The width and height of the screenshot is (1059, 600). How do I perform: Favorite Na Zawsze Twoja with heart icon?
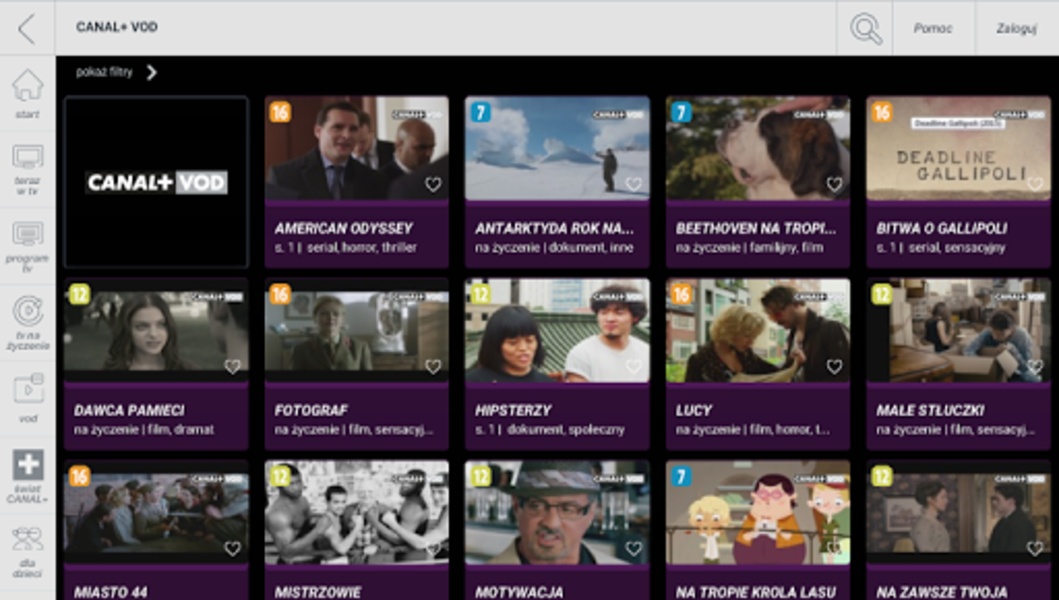coord(1035,549)
